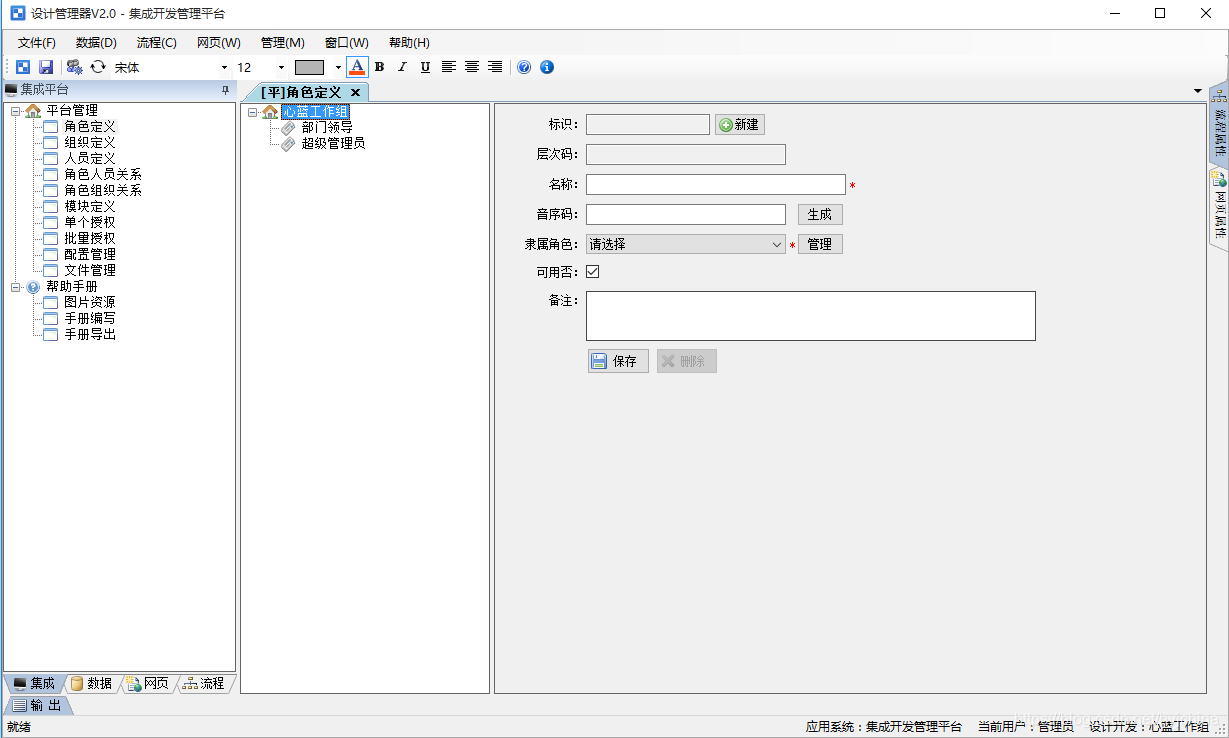Click the gray color swatch in toolbar
Screen dimensions: 1229x738
[310, 68]
